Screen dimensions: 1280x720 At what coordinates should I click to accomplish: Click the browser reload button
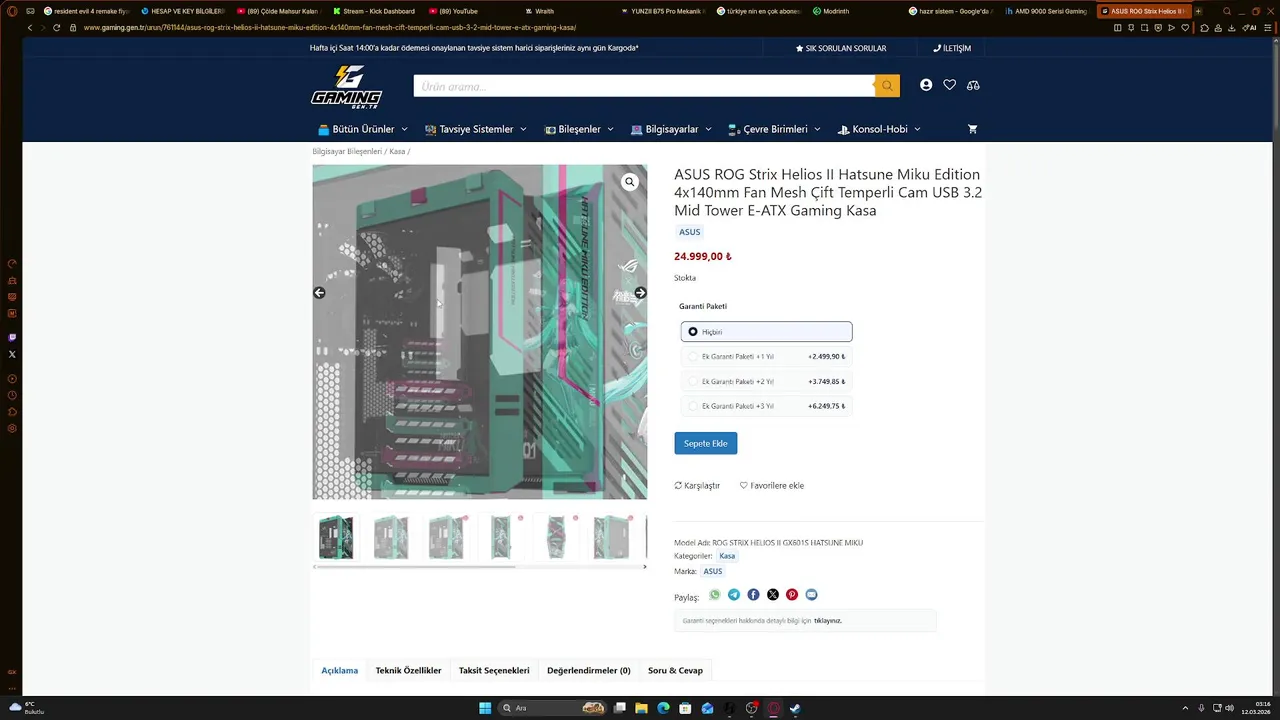[x=56, y=27]
